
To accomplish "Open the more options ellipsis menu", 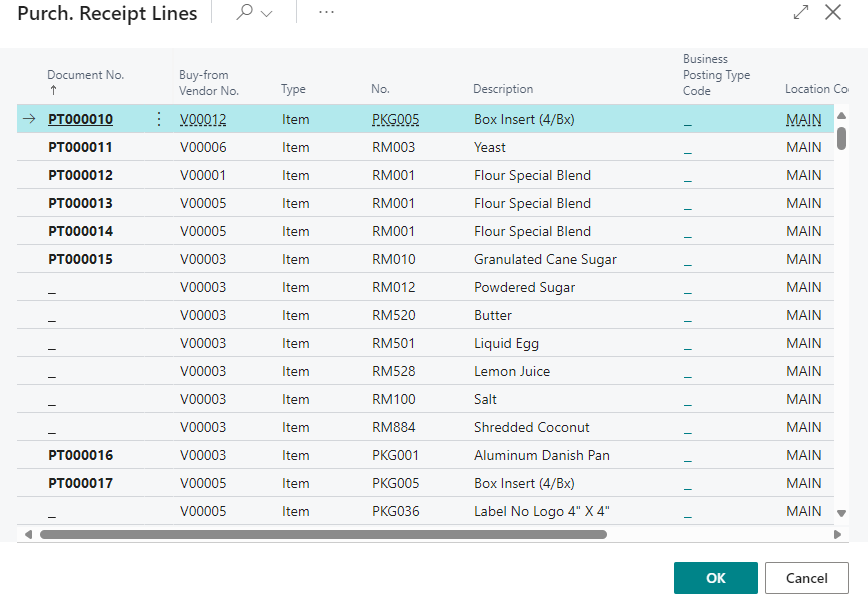I will [x=326, y=12].
